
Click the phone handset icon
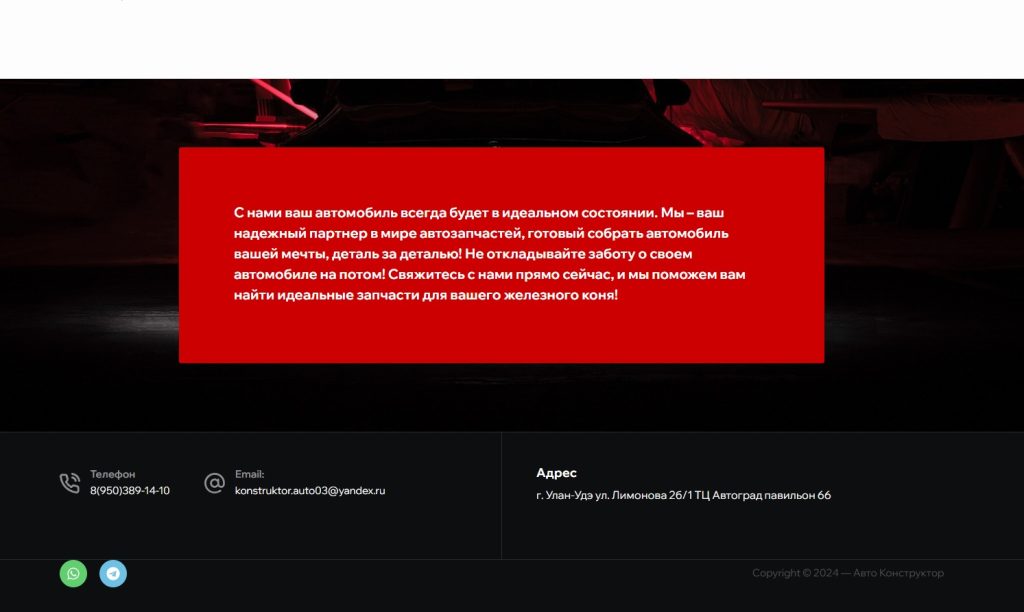(x=69, y=483)
